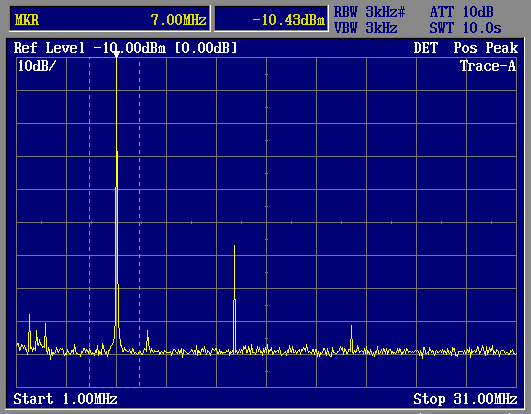Click the Start 1.00MHz frequency label
This screenshot has width=531, height=414.
point(65,399)
